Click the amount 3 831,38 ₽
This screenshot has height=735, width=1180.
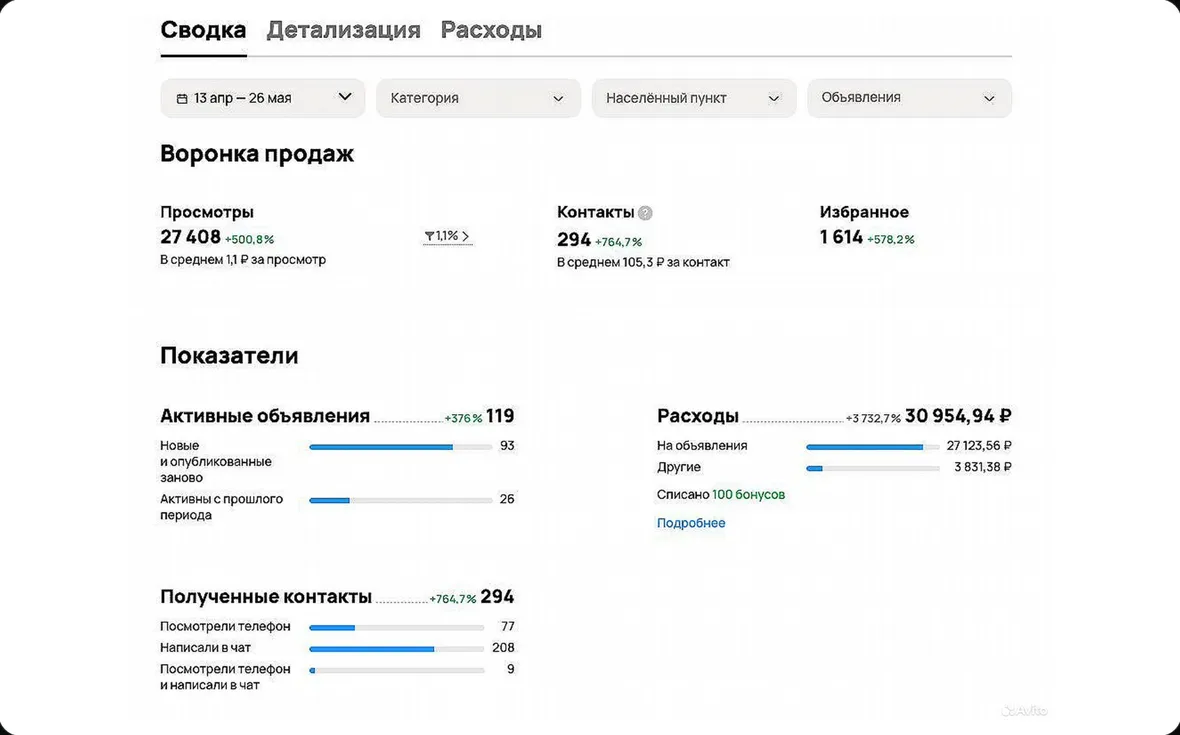983,467
